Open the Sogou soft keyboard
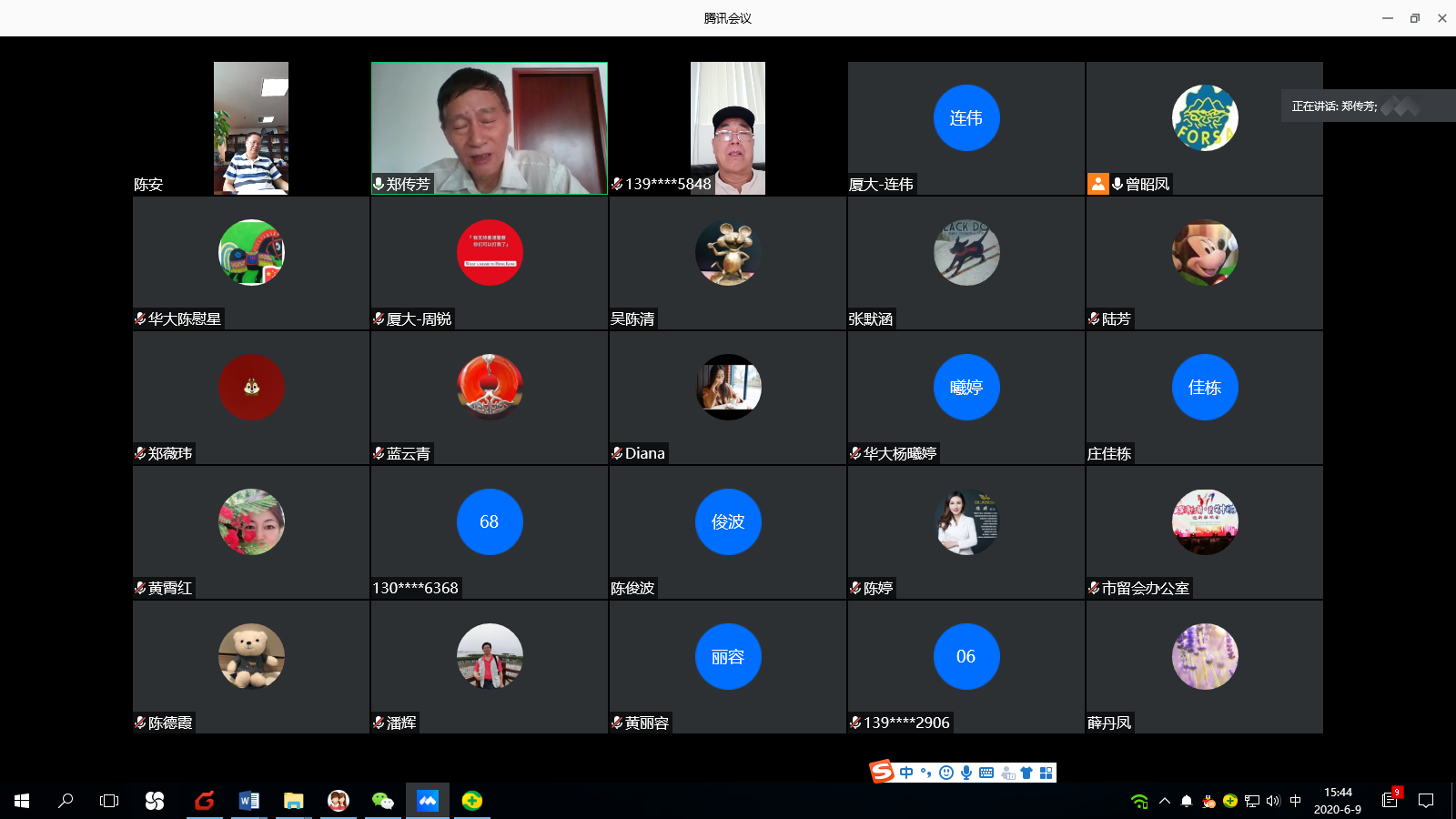This screenshot has width=1456, height=819. (x=986, y=773)
